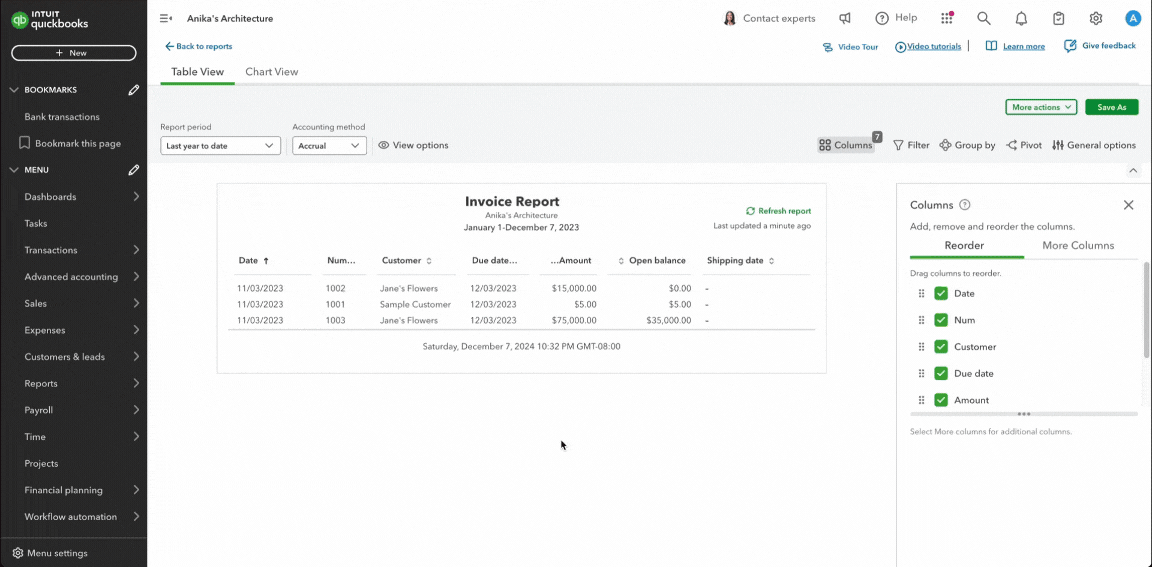Go back to reports link
The image size is (1152, 567).
198,46
